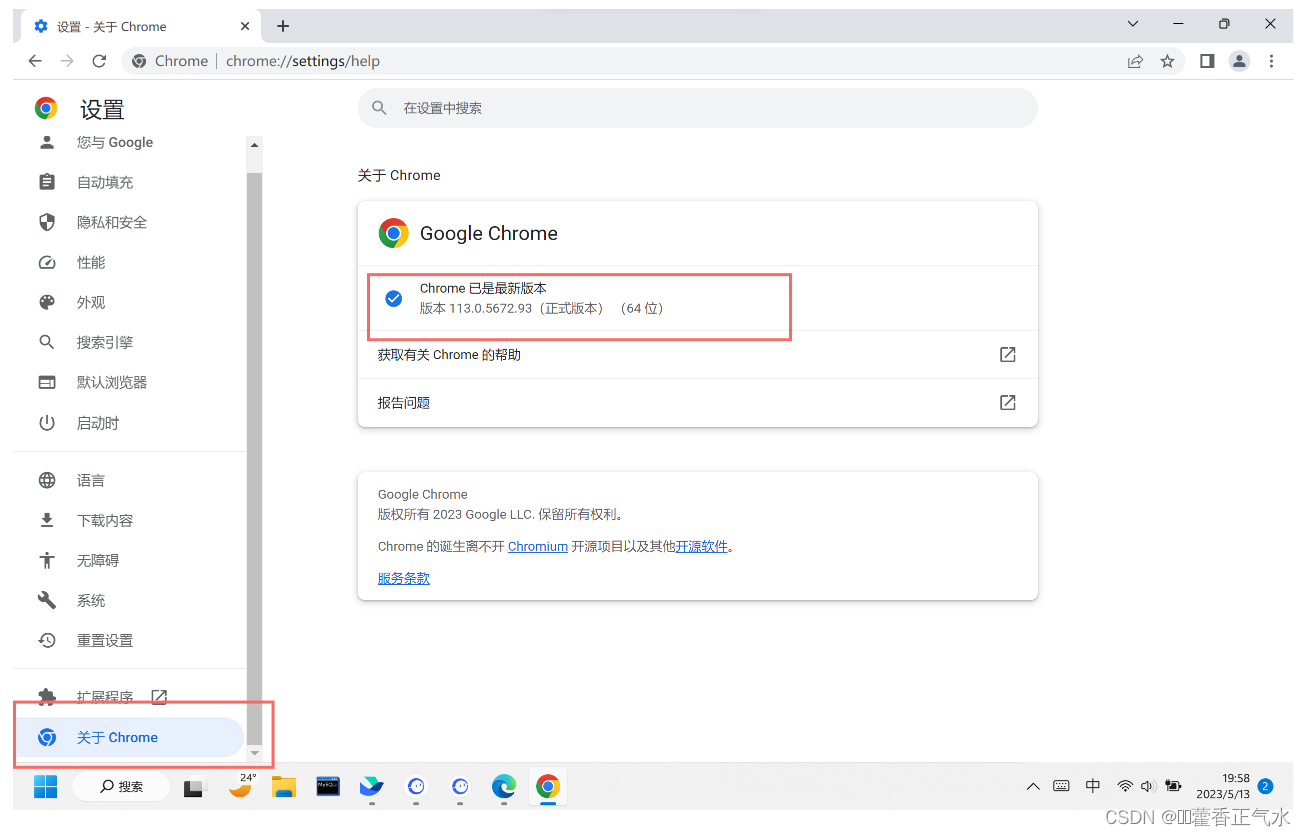Open Task View on the taskbar
1306x836 pixels.
[194, 787]
